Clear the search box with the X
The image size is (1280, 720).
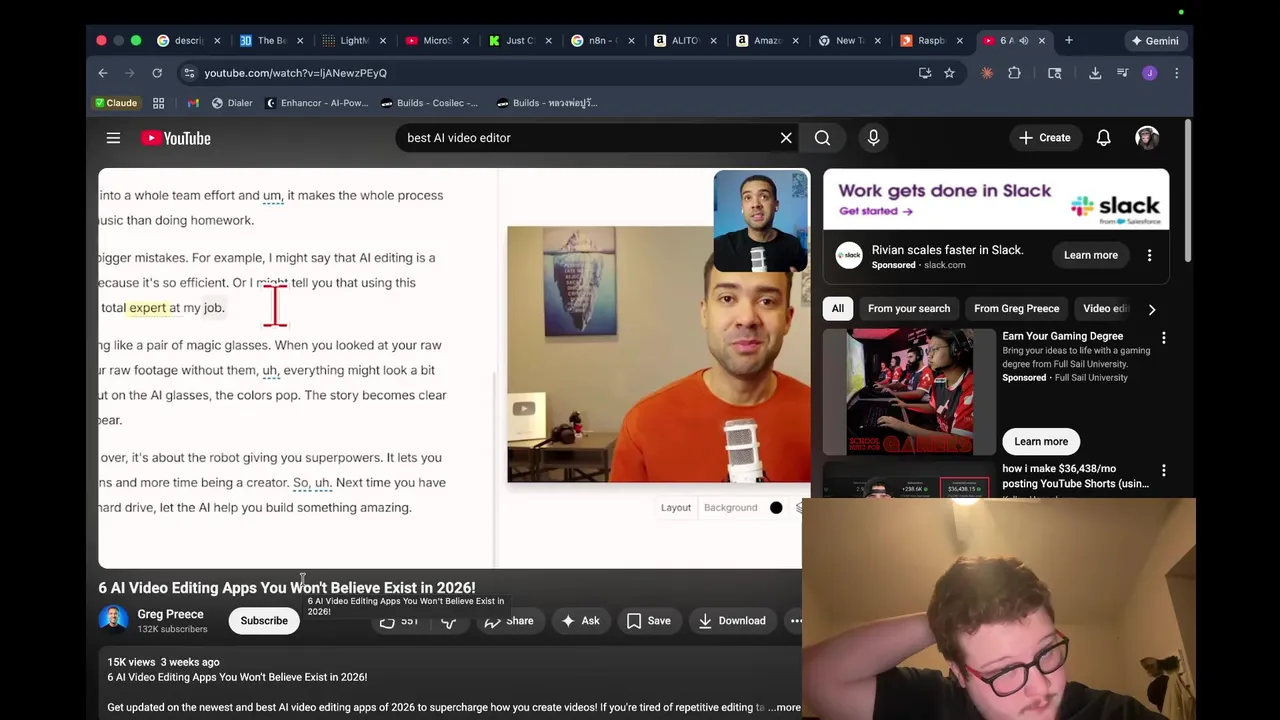(x=786, y=138)
